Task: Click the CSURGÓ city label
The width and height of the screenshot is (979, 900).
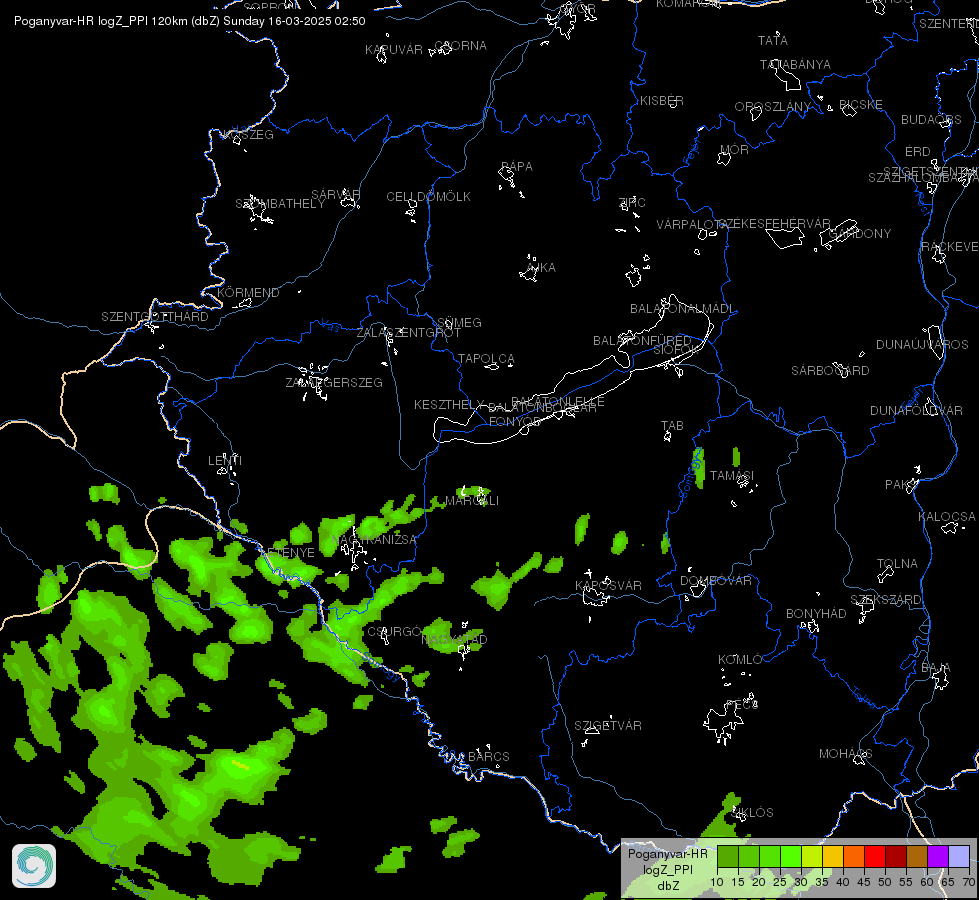Action: [394, 632]
